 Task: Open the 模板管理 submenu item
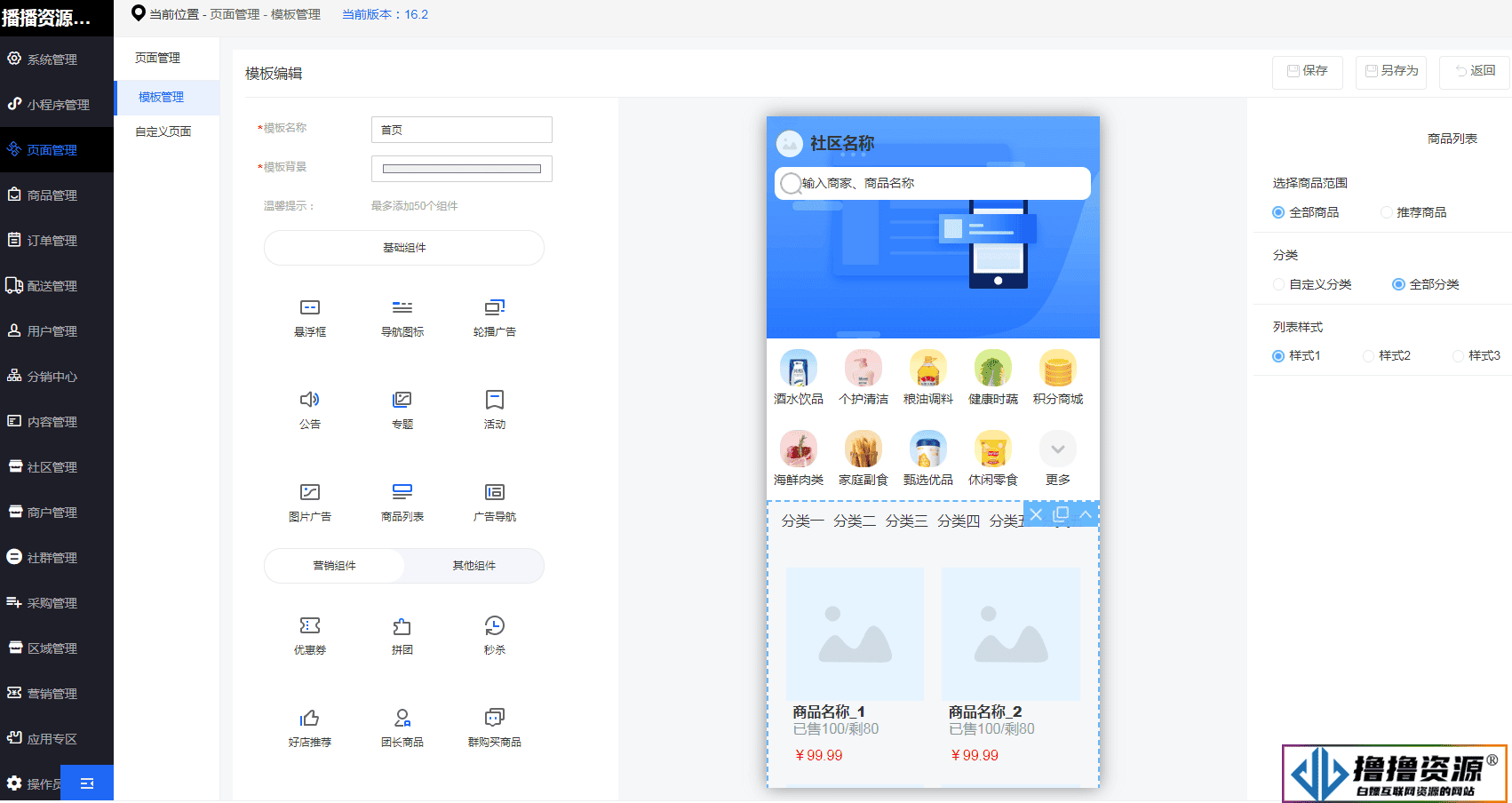(x=167, y=98)
